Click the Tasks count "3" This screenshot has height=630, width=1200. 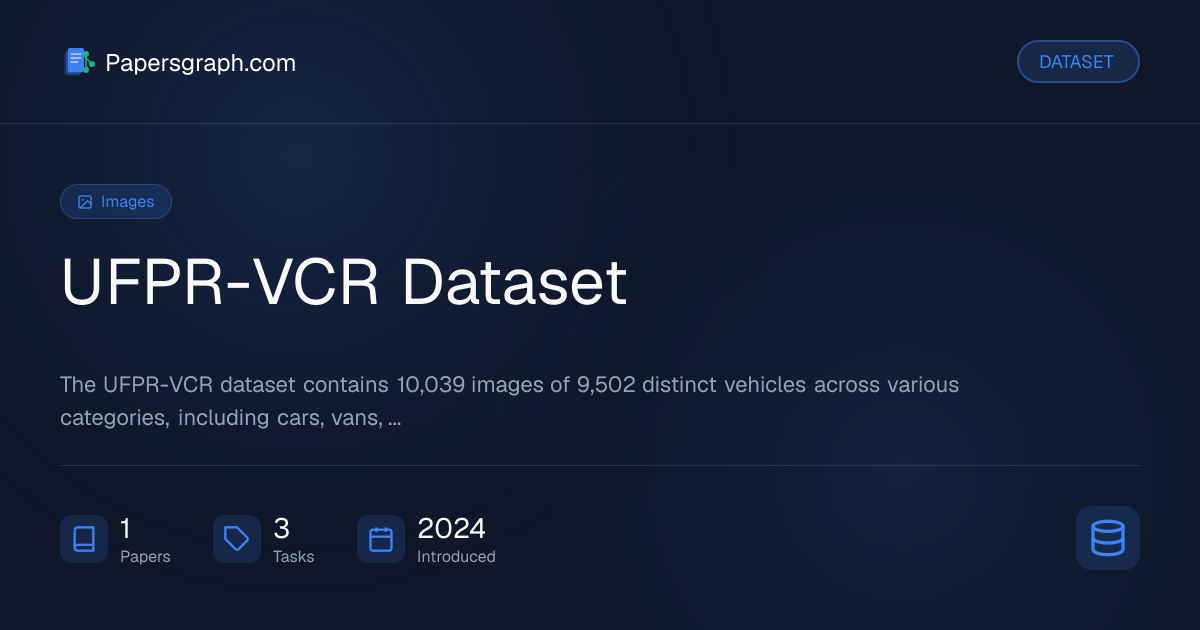click(281, 528)
